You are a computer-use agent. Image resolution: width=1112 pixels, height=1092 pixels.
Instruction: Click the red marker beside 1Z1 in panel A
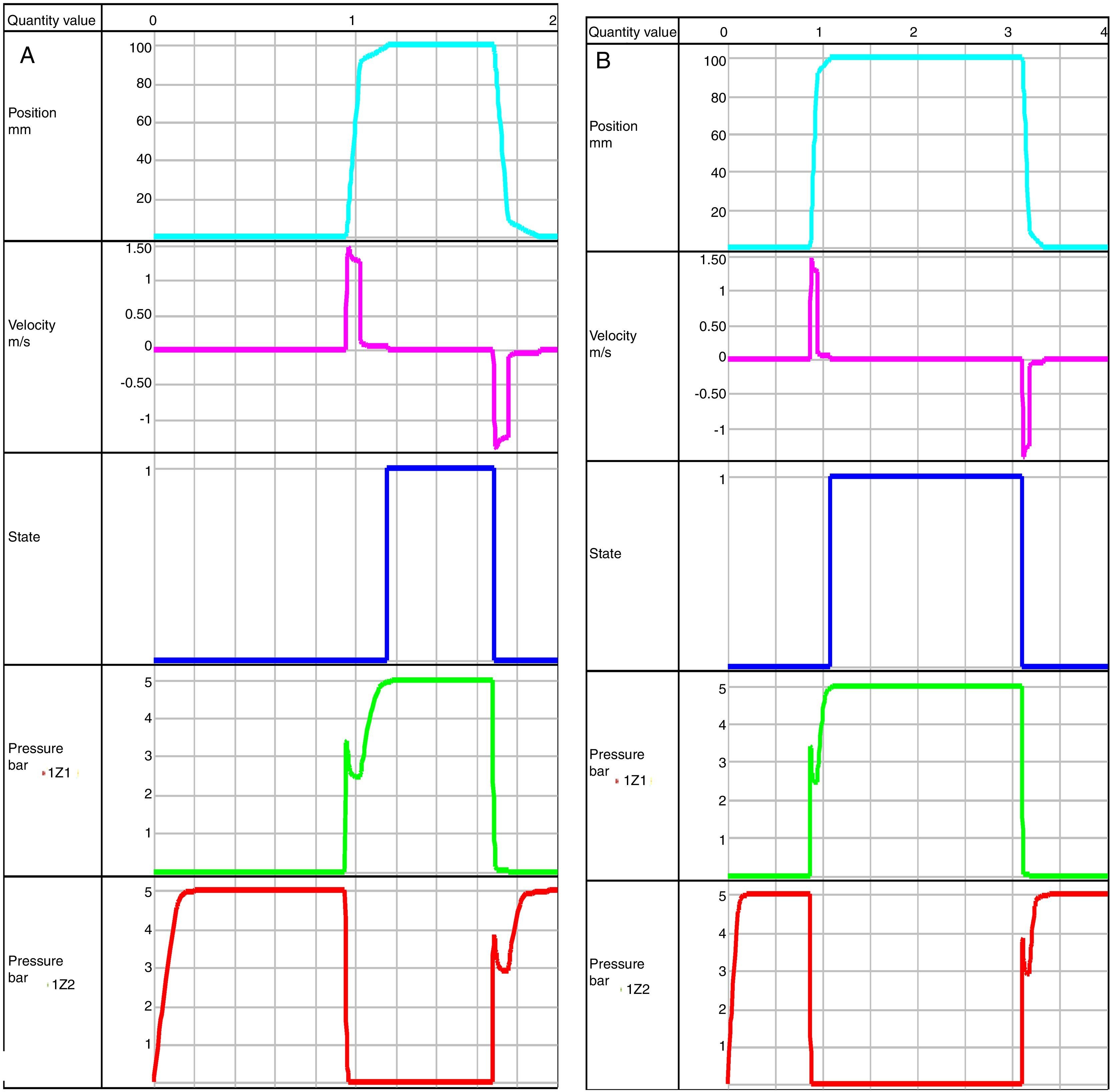tap(44, 773)
